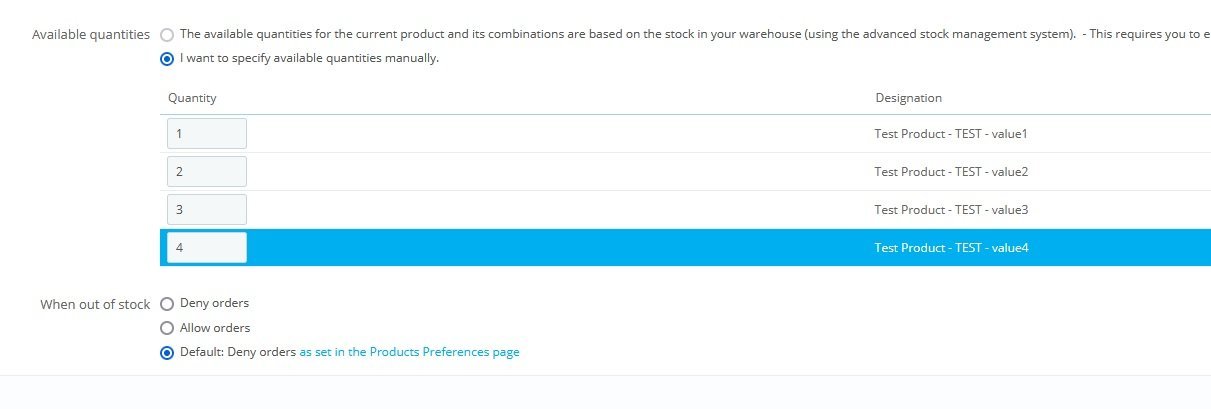
Task: Select the Default: Deny orders radio button
Action: (x=167, y=352)
